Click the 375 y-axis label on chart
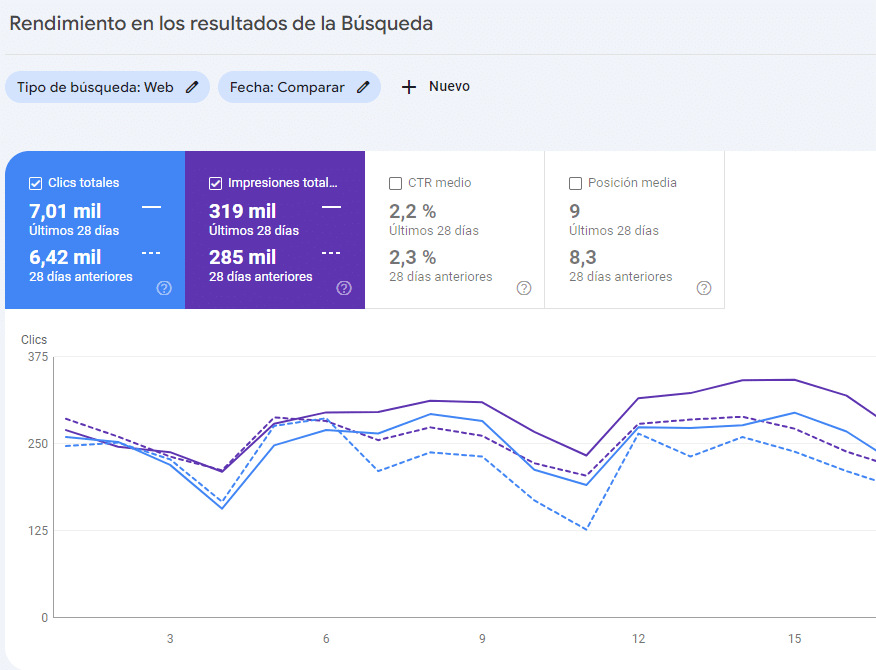 click(36, 357)
